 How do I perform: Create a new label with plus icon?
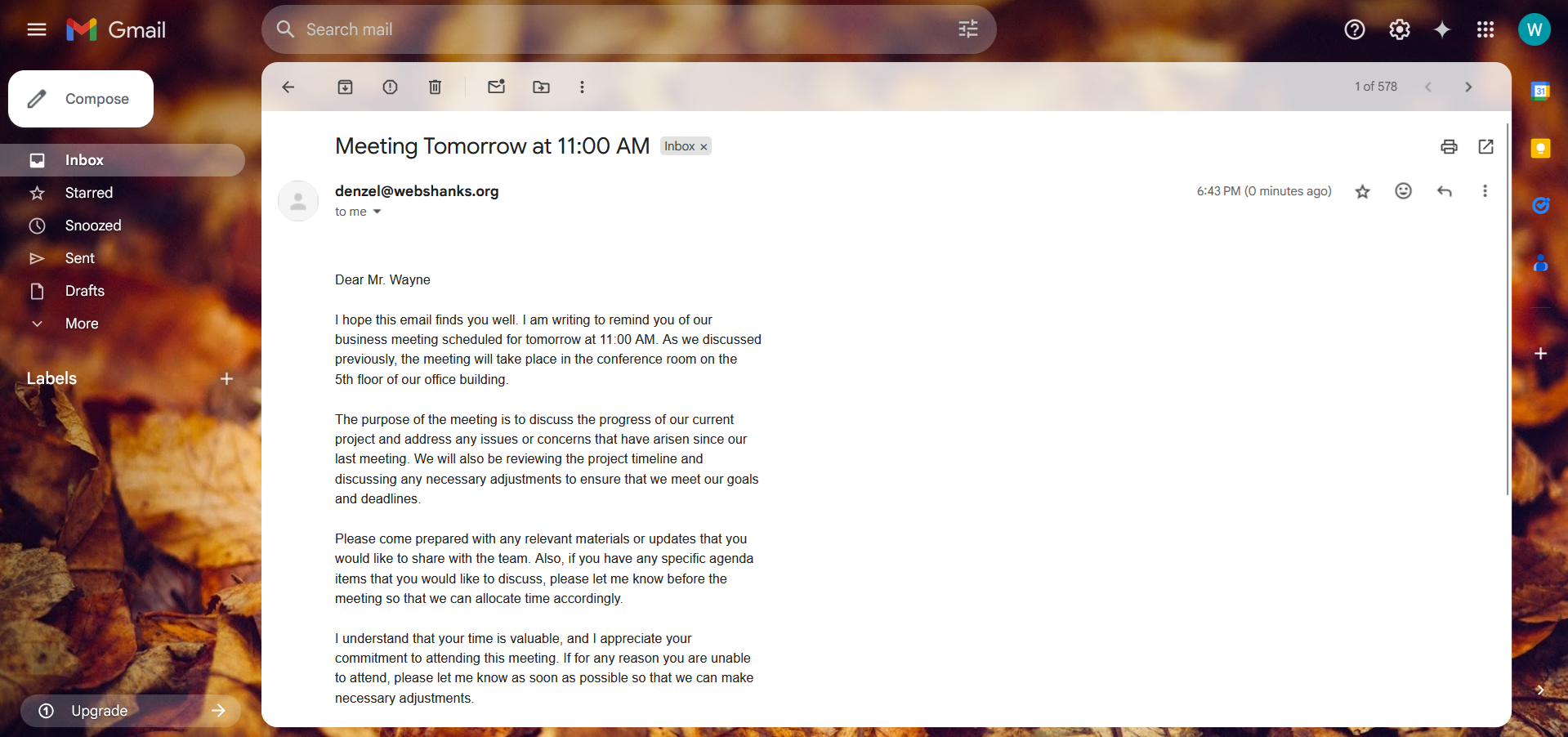pos(227,378)
